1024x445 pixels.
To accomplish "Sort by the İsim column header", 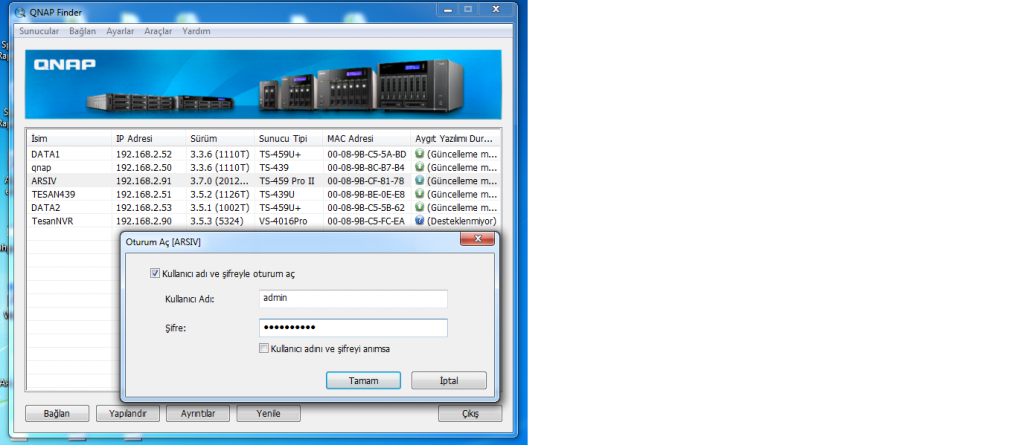I will pos(69,139).
